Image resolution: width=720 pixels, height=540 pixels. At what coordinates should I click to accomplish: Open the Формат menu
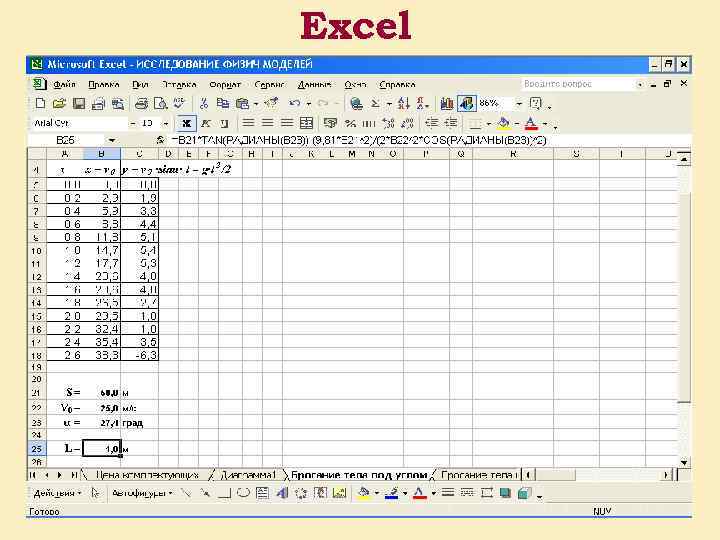click(x=225, y=84)
